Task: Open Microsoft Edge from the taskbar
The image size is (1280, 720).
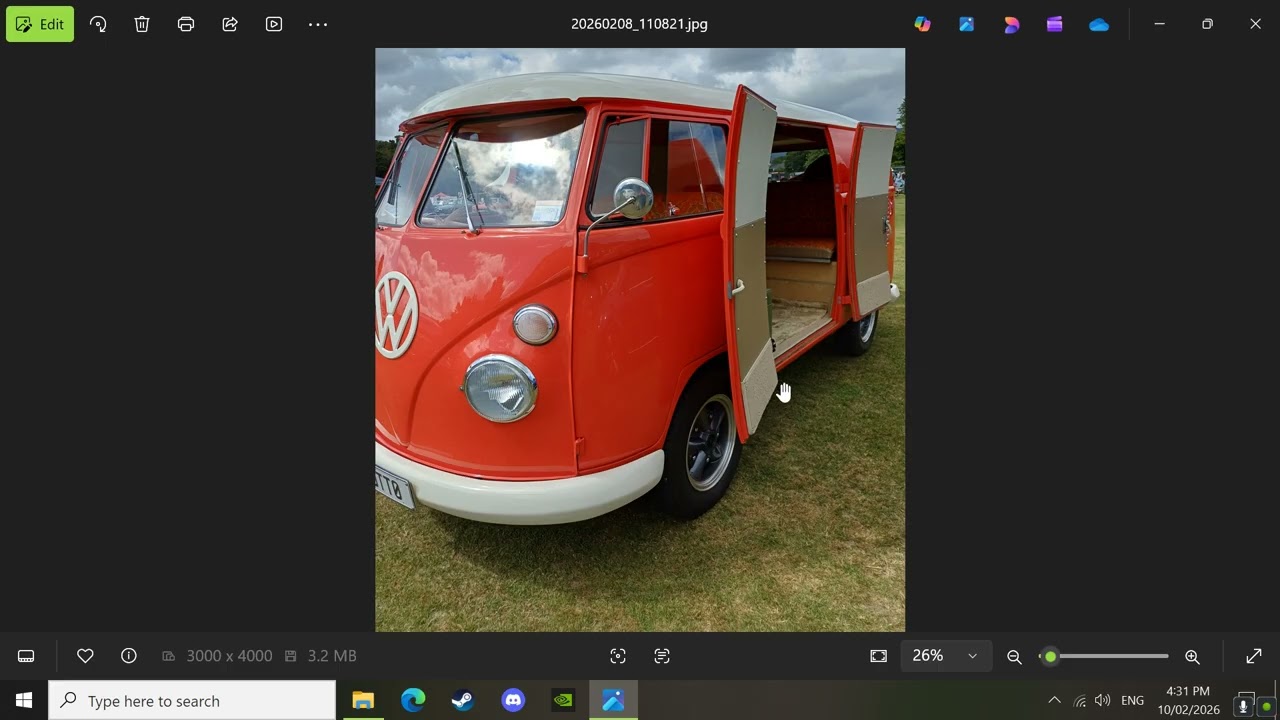Action: click(x=413, y=700)
